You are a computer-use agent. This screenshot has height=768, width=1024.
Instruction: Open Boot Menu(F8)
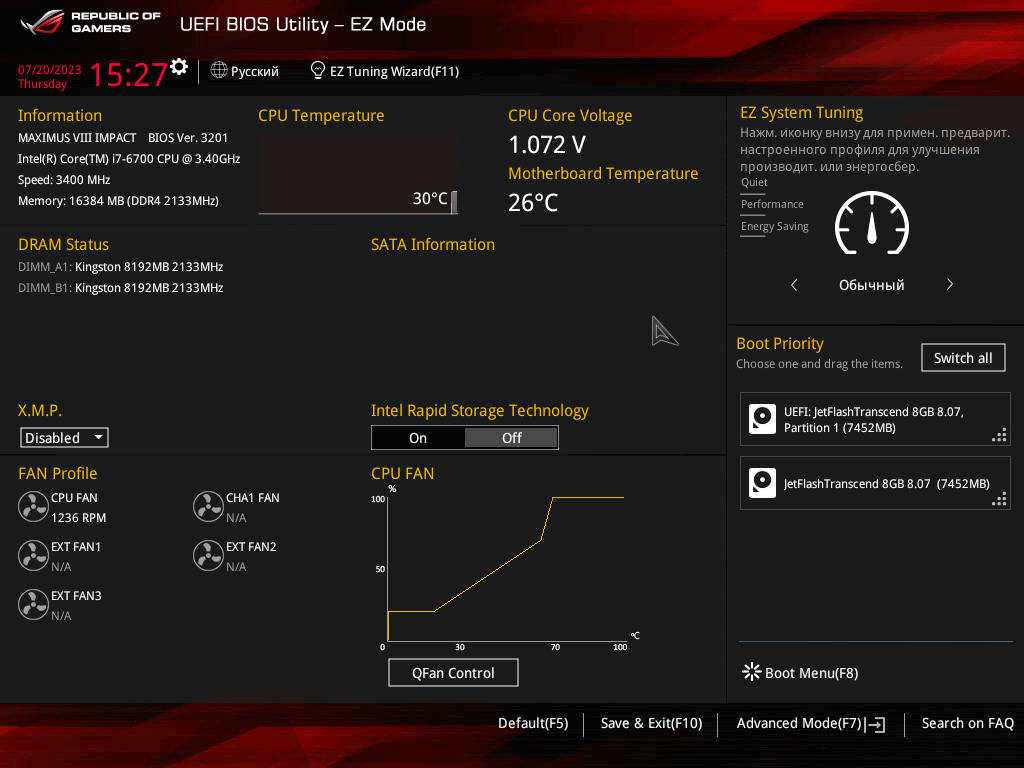800,673
